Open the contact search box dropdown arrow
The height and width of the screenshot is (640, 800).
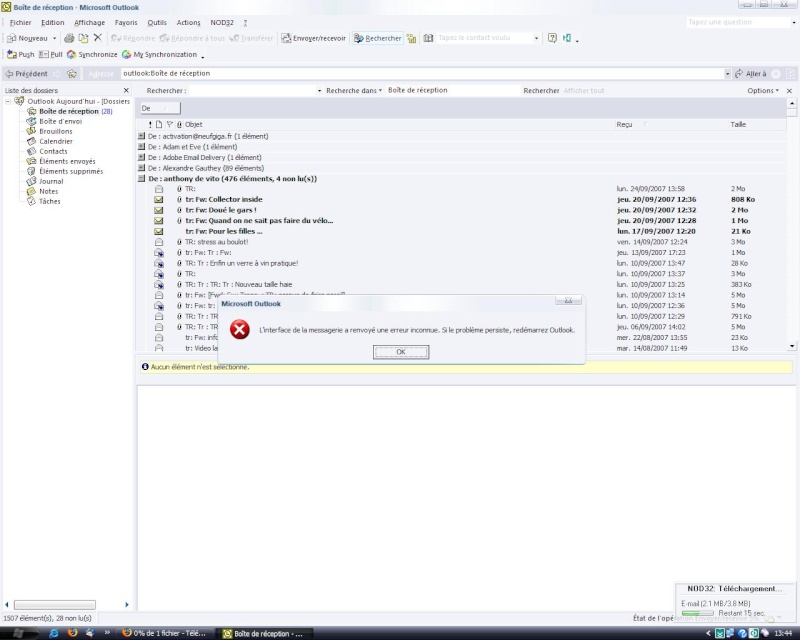coord(536,38)
